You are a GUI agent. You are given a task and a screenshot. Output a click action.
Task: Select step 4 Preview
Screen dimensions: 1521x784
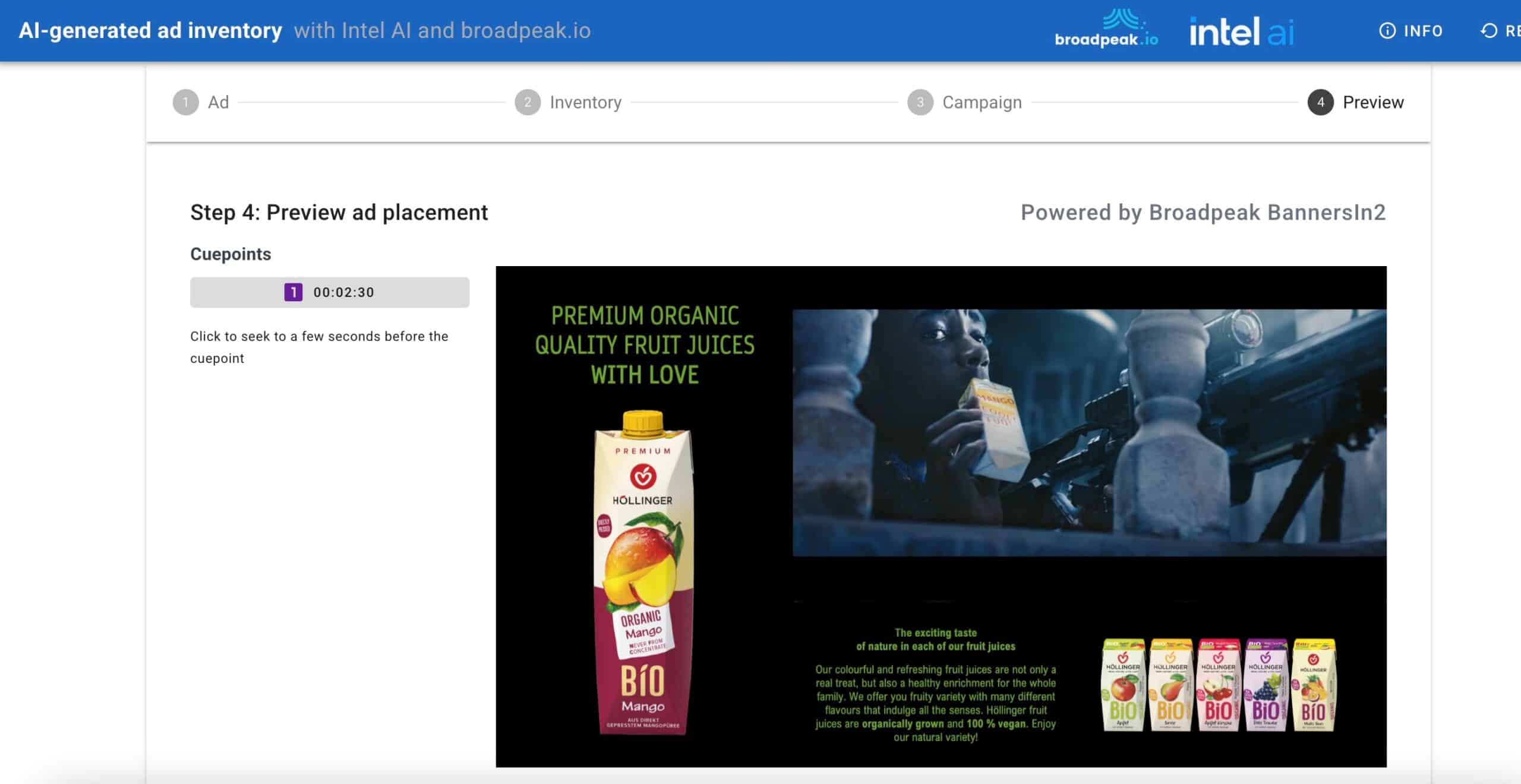pos(1356,102)
